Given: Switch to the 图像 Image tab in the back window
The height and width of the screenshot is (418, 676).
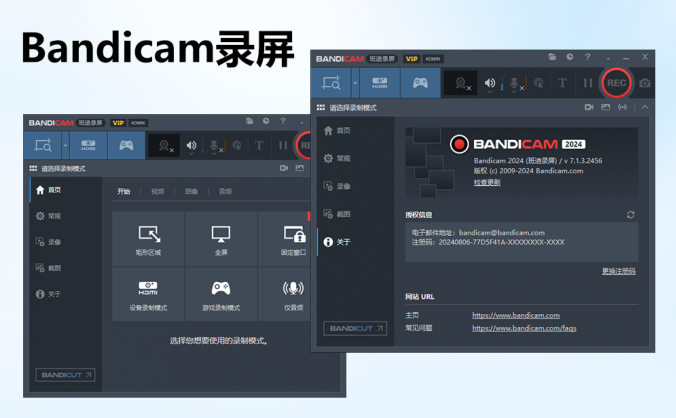Looking at the screenshot, I should [191, 191].
